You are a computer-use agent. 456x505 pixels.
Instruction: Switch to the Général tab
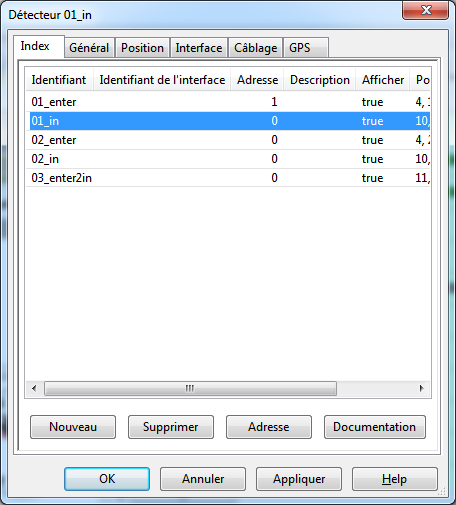pos(89,48)
